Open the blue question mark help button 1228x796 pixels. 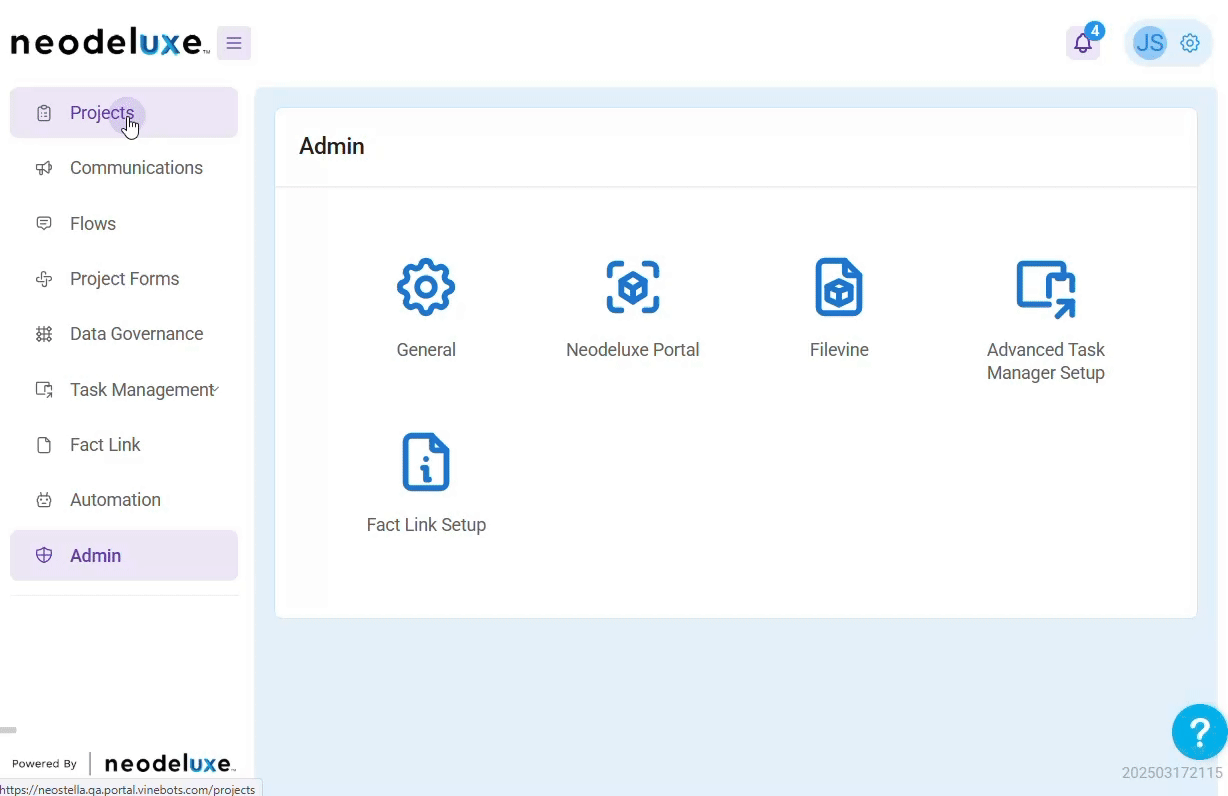(x=1199, y=732)
